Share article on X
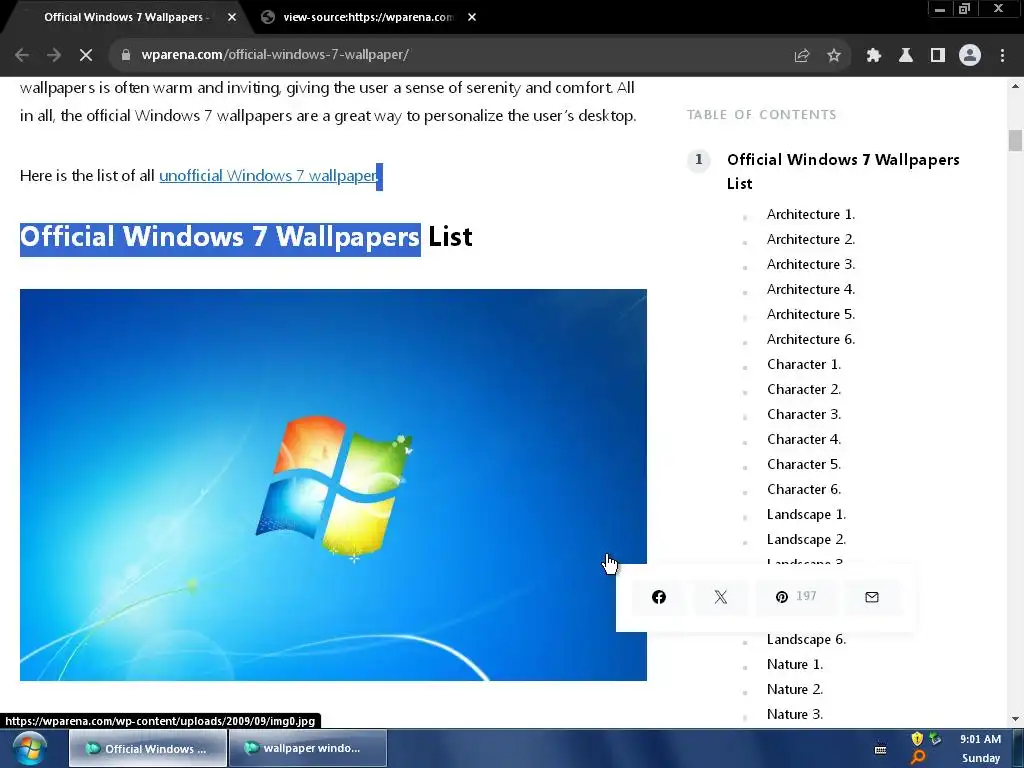Image resolution: width=1024 pixels, height=768 pixels. (721, 597)
